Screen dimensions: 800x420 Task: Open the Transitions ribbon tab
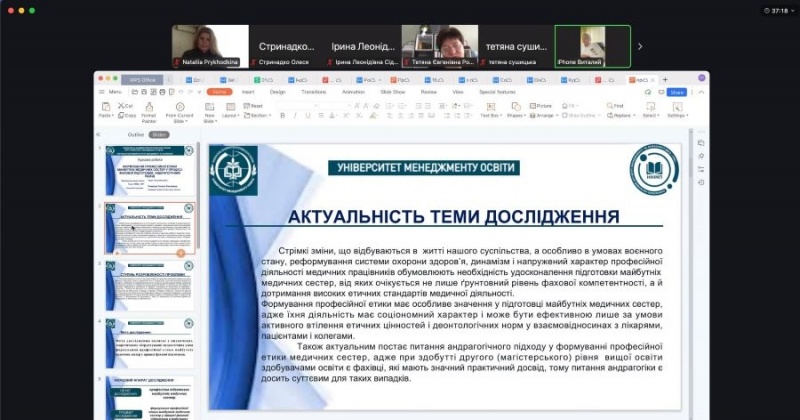coord(313,92)
